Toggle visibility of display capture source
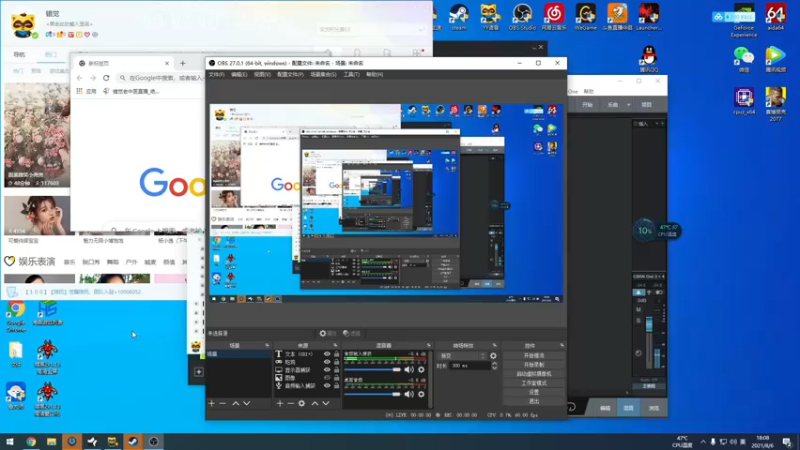This screenshot has width=800, height=450. coord(327,370)
